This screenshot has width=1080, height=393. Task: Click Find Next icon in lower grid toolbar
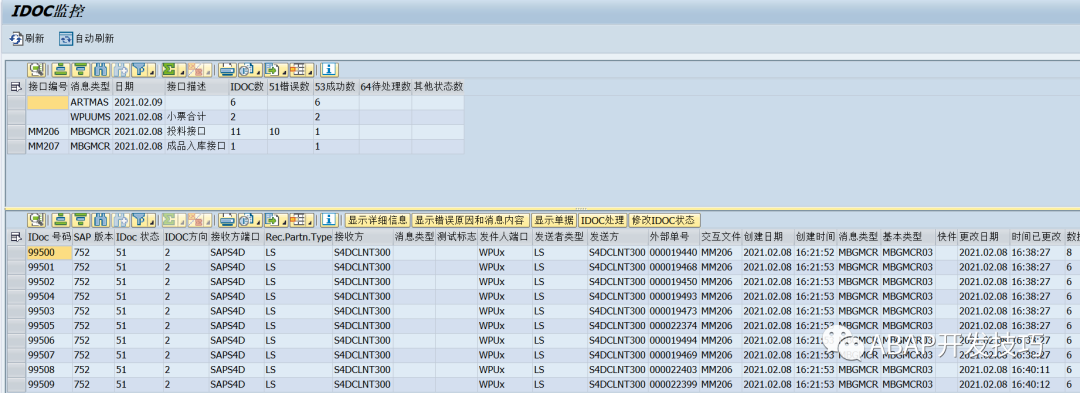pyautogui.click(x=121, y=220)
